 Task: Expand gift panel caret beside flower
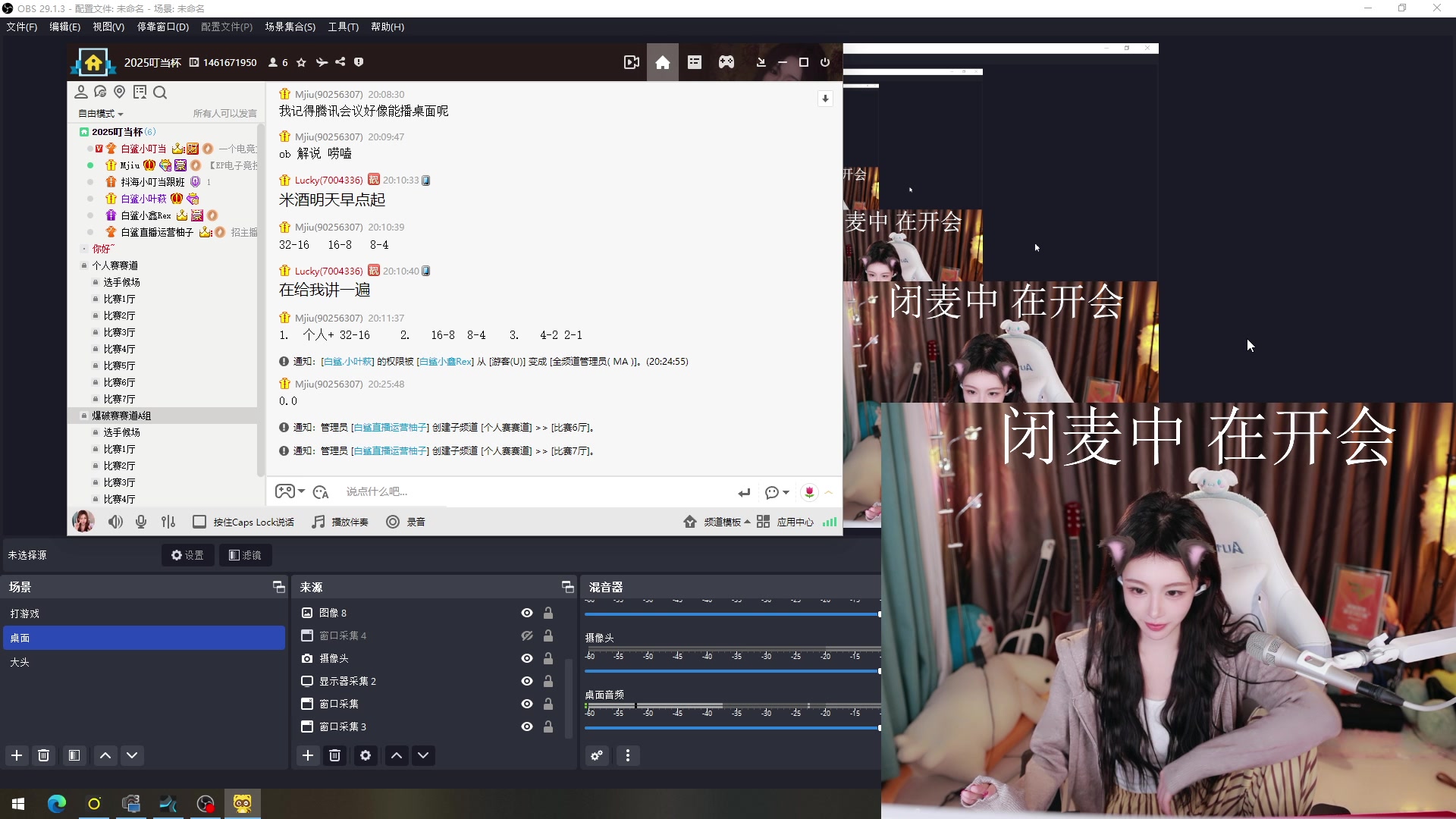[x=829, y=492]
